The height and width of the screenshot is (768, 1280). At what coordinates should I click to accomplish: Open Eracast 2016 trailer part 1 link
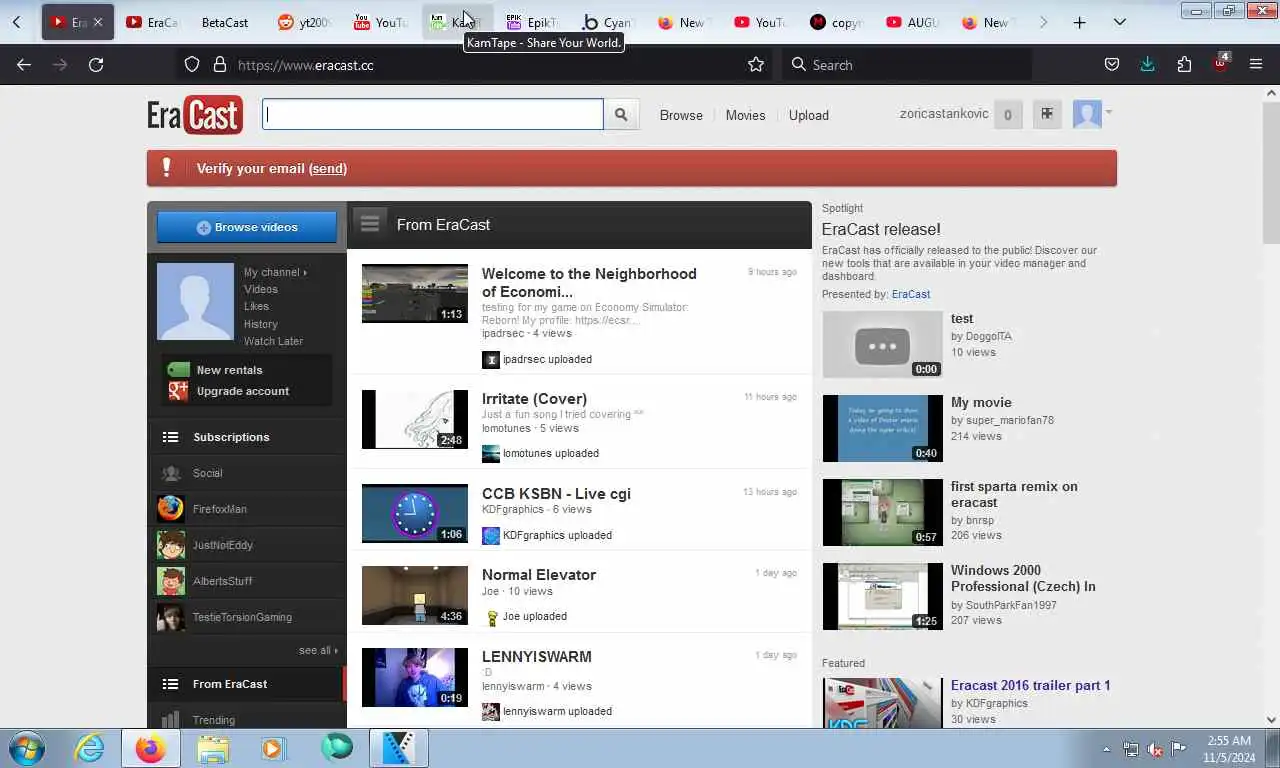pyautogui.click(x=1031, y=685)
